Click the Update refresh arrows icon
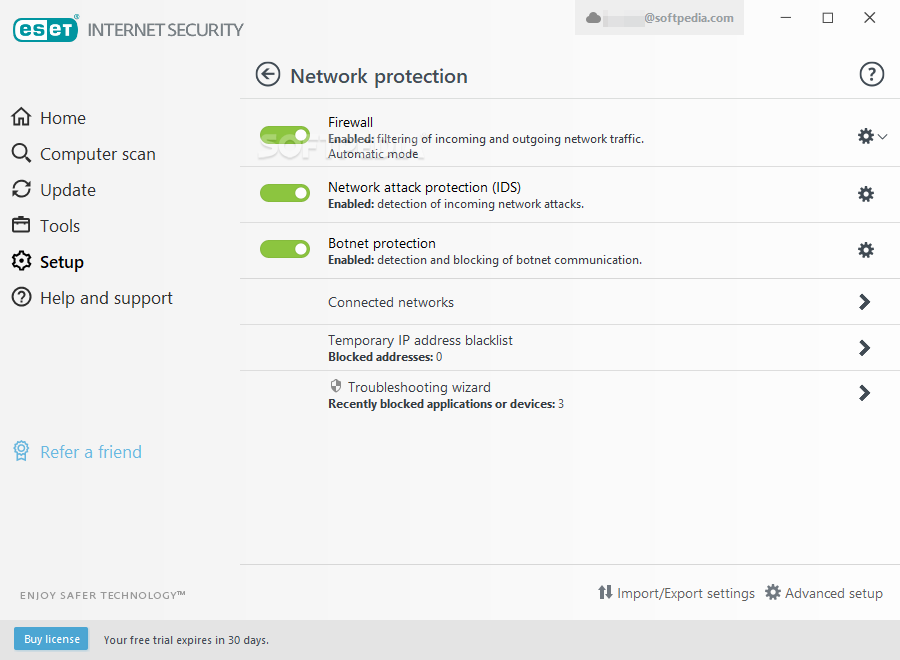The image size is (900, 660). 21,189
